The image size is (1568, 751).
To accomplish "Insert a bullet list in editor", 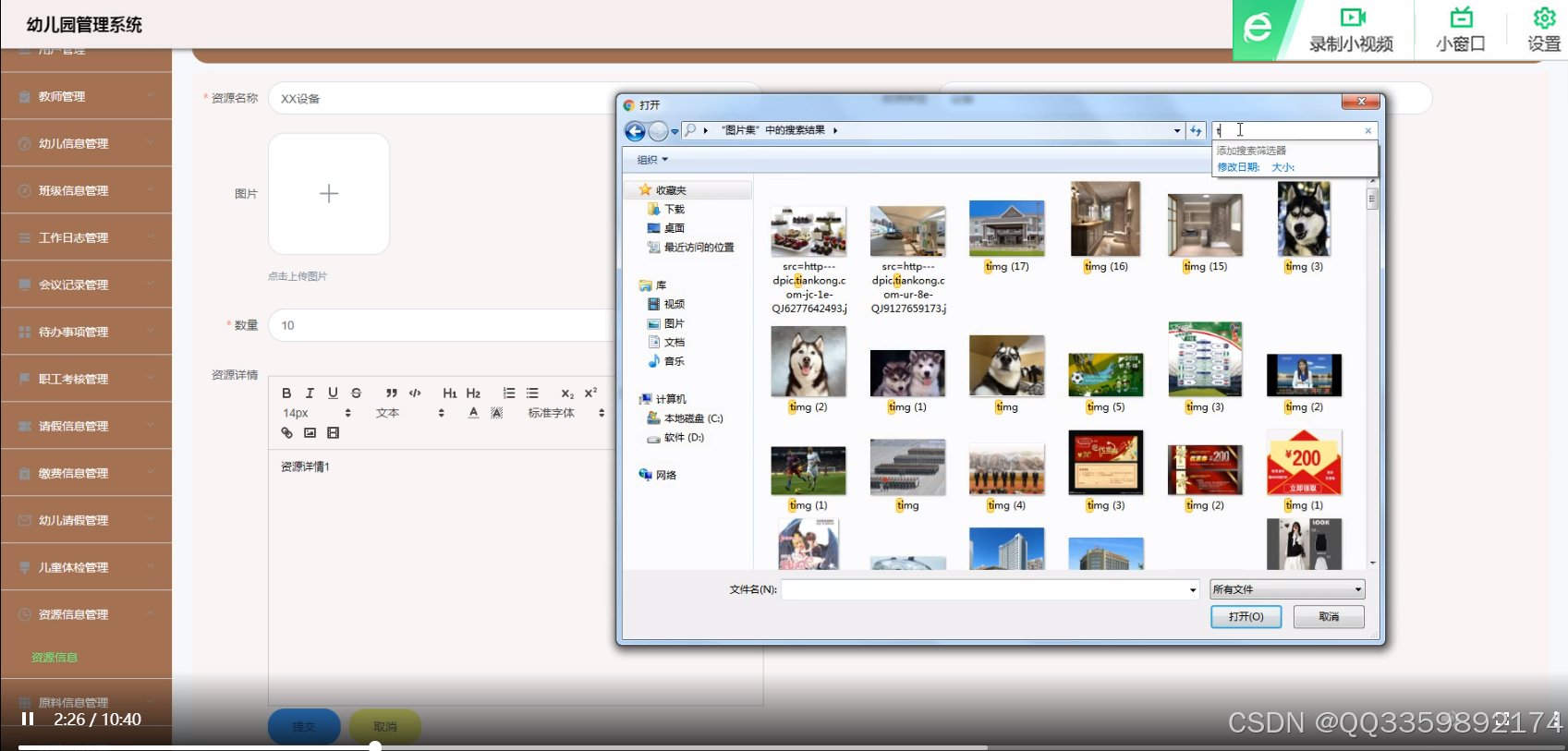I will click(532, 393).
